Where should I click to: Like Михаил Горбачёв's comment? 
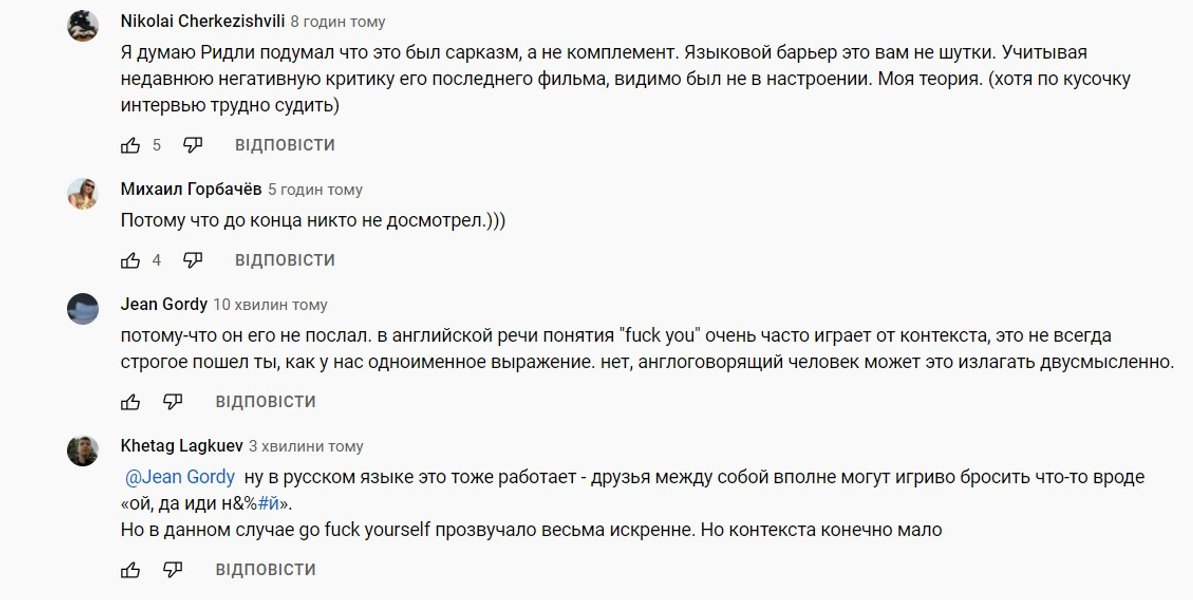[x=130, y=260]
